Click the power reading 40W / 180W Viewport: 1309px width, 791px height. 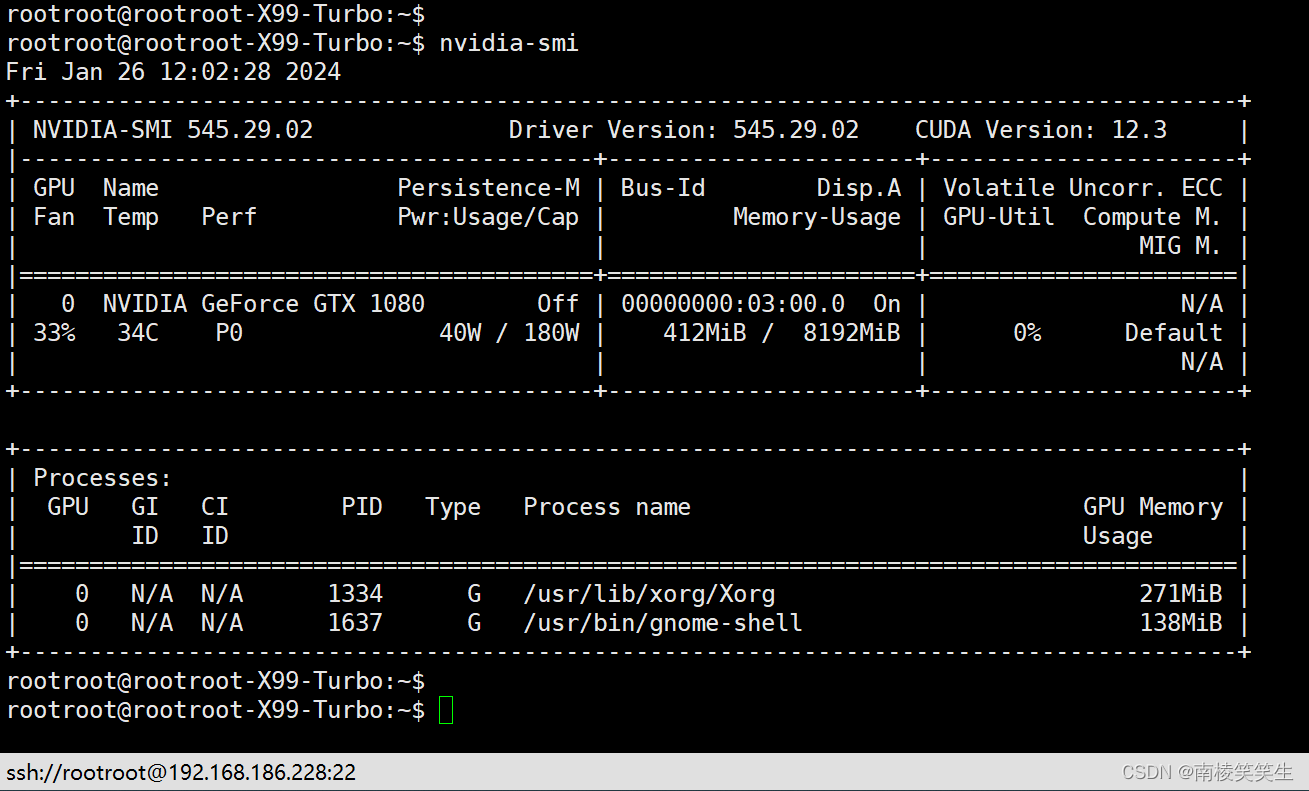point(509,333)
